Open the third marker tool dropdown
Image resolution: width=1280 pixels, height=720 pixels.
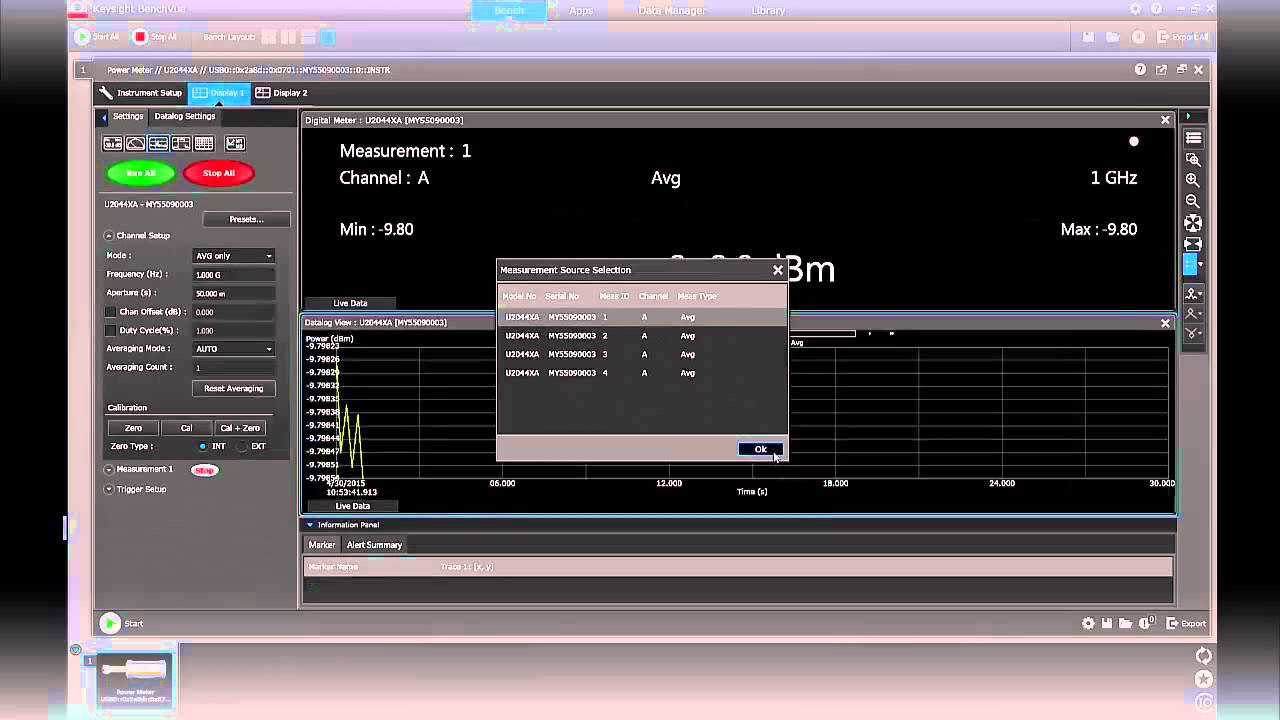pos(1193,334)
